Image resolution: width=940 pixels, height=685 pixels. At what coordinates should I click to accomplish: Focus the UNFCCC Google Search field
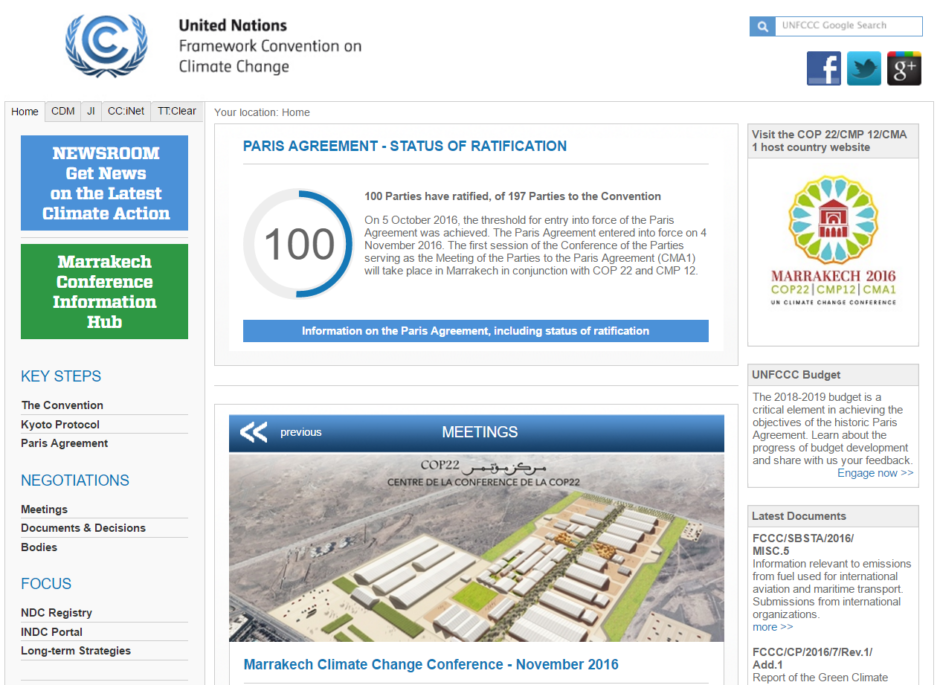click(849, 26)
